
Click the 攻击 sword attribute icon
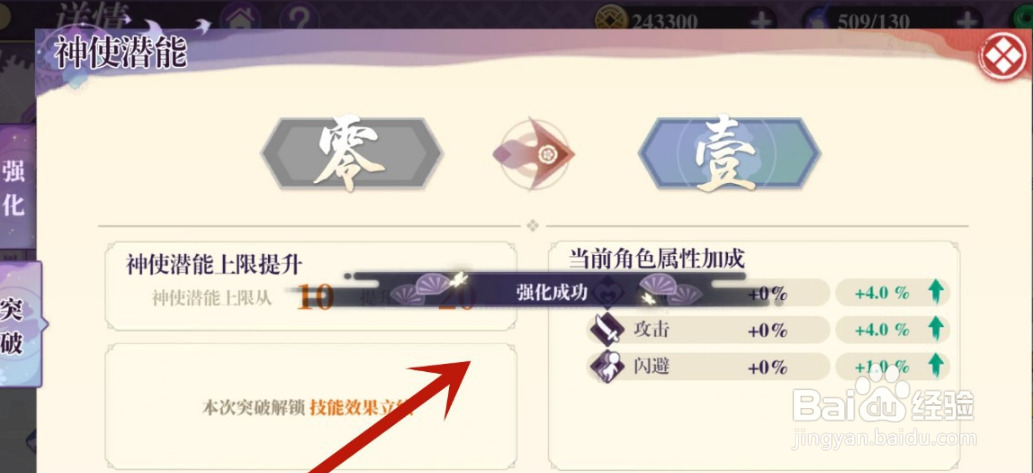(x=605, y=329)
